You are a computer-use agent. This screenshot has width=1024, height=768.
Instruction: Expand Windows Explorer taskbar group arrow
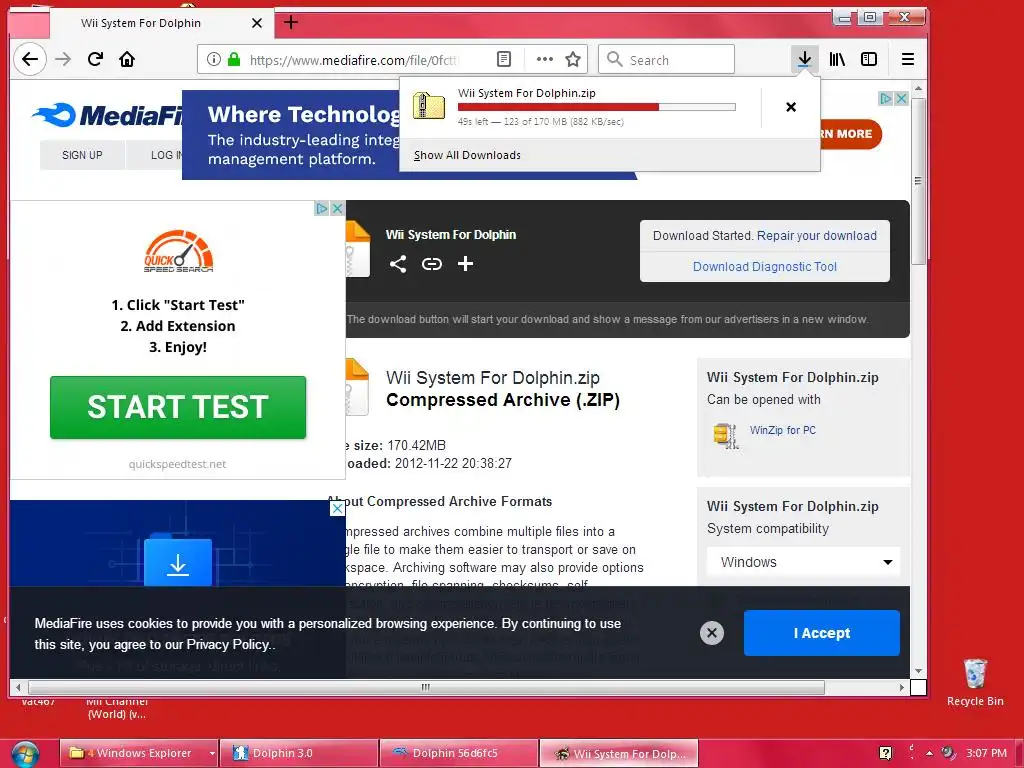click(x=212, y=754)
